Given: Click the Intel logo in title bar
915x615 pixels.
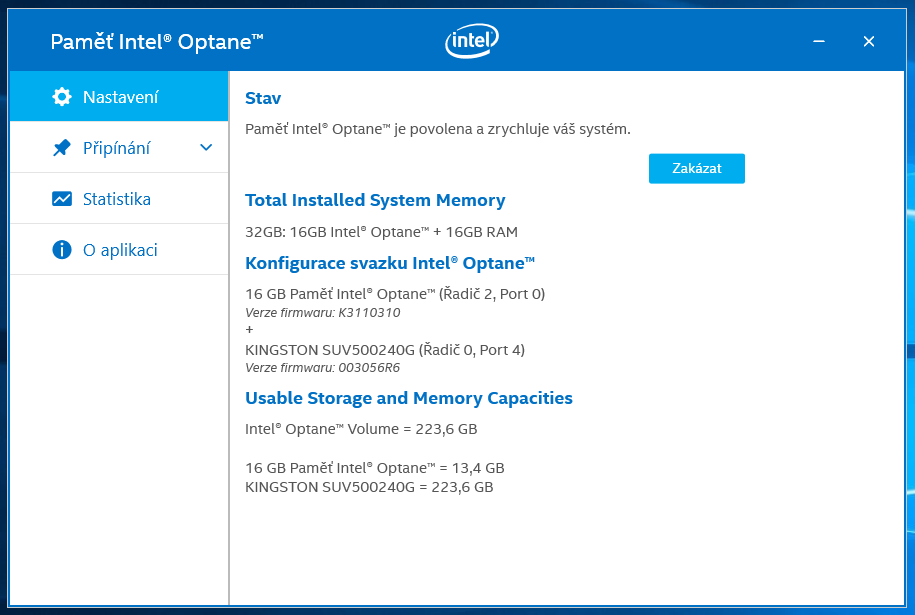Looking at the screenshot, I should coord(471,41).
